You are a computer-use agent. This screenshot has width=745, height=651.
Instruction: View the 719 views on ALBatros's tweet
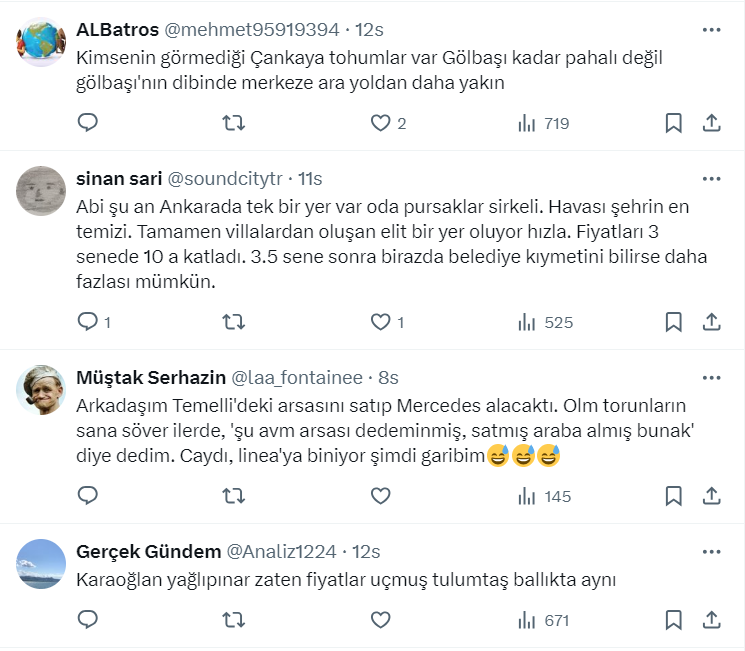pyautogui.click(x=544, y=123)
